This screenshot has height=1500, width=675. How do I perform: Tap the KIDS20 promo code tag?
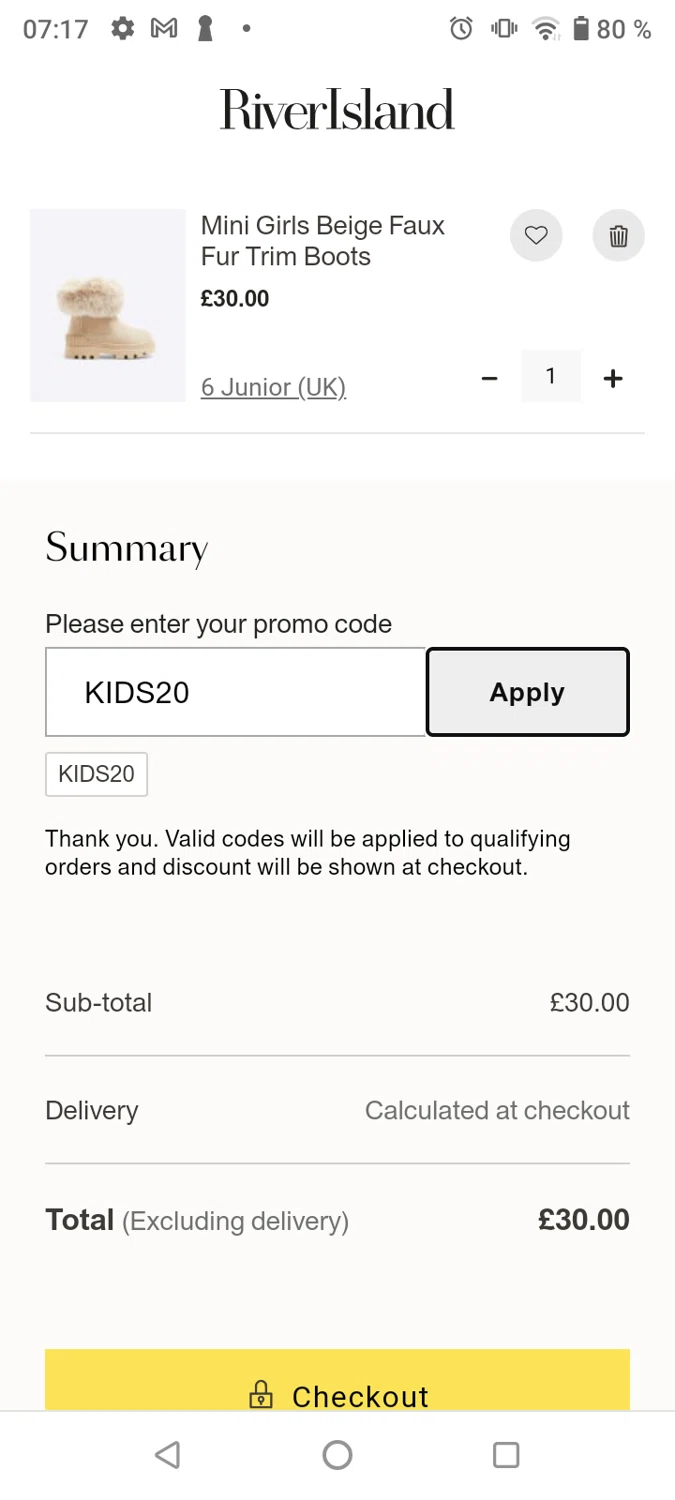[x=96, y=774]
